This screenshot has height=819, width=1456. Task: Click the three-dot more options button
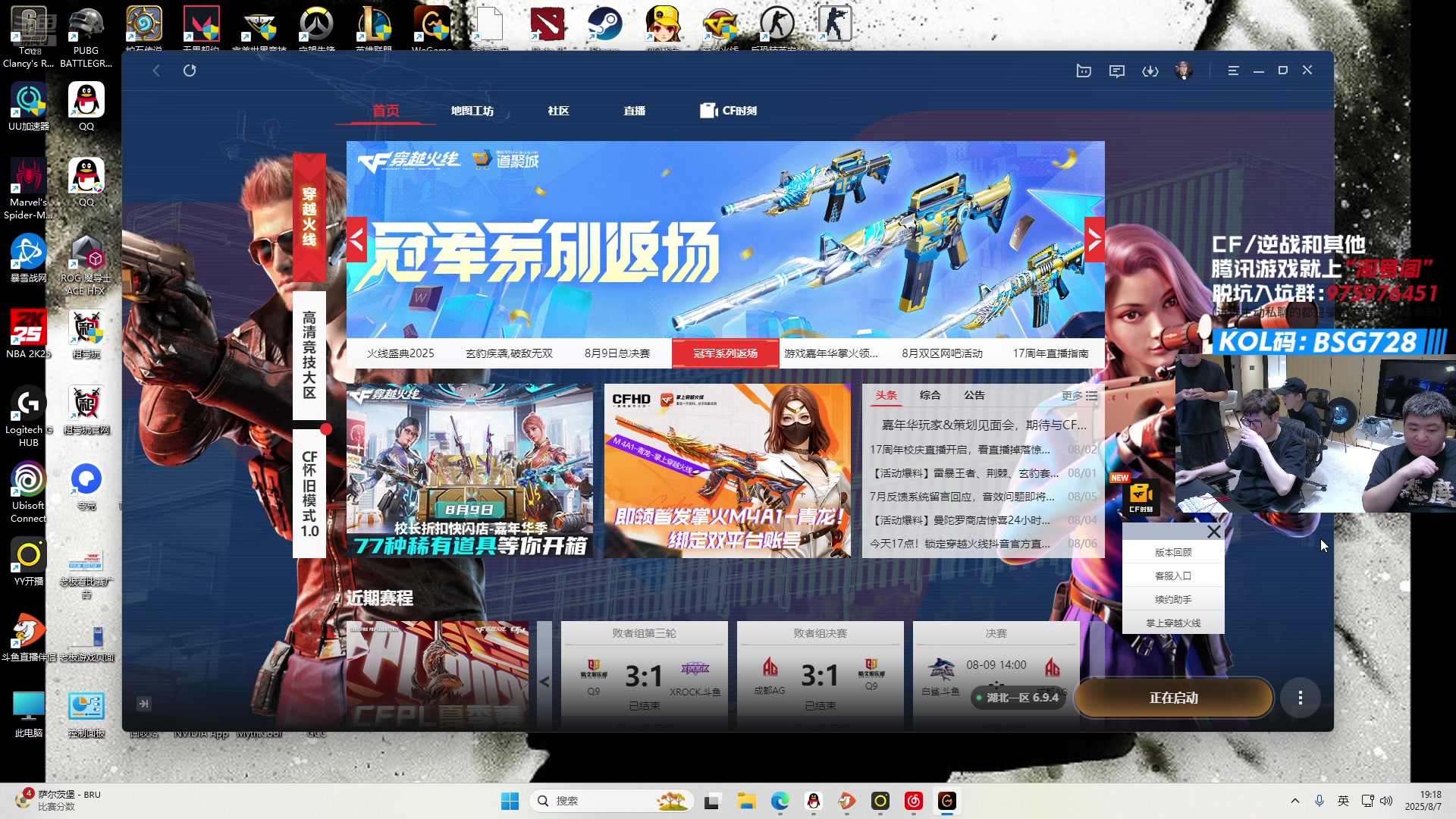point(1301,698)
